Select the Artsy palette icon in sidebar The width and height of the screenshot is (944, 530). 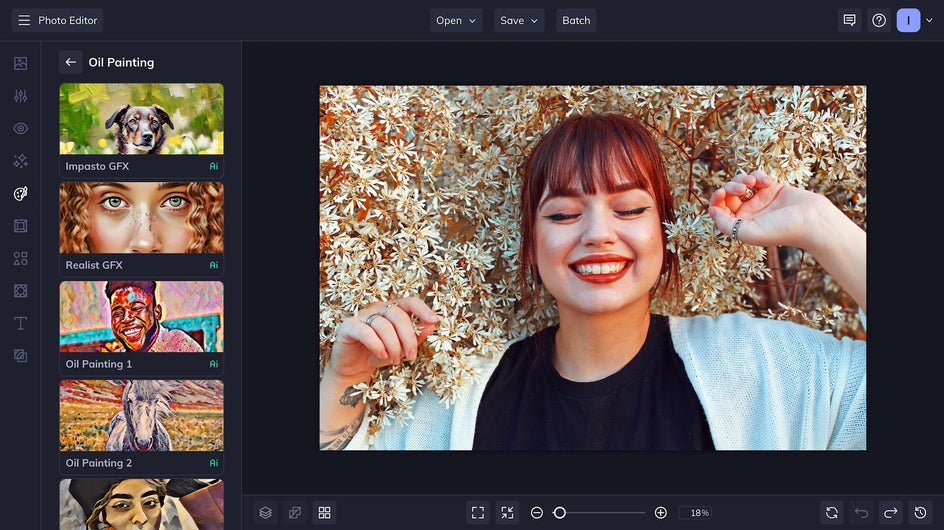pyautogui.click(x=20, y=194)
